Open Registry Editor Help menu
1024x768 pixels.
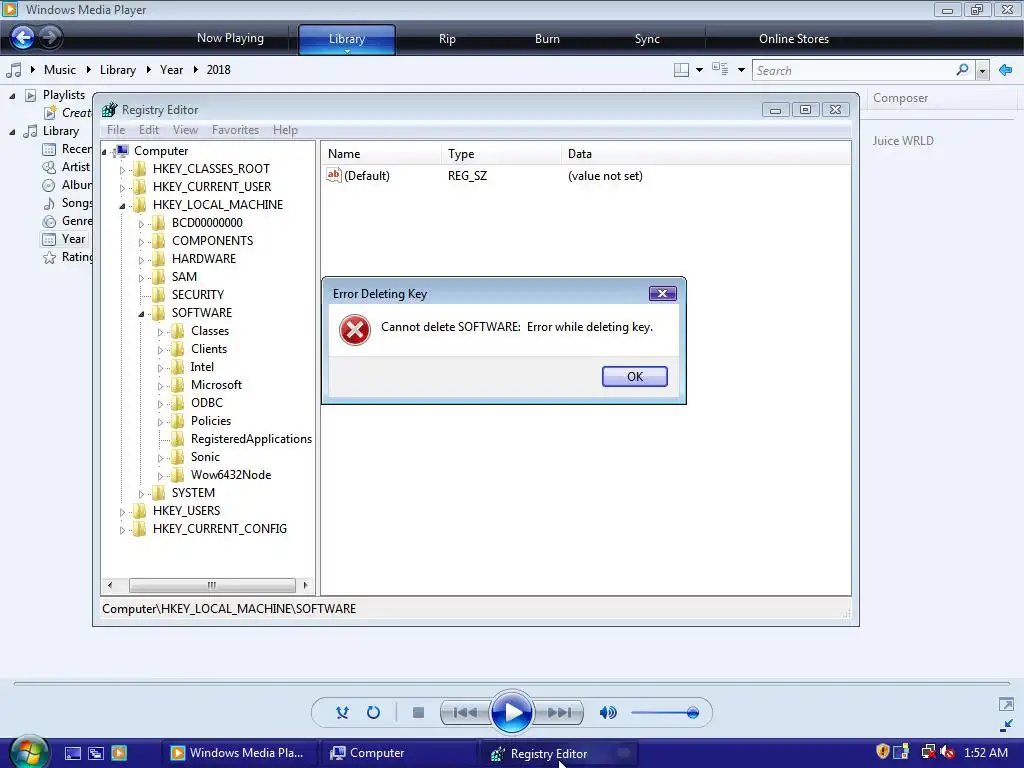tap(285, 130)
